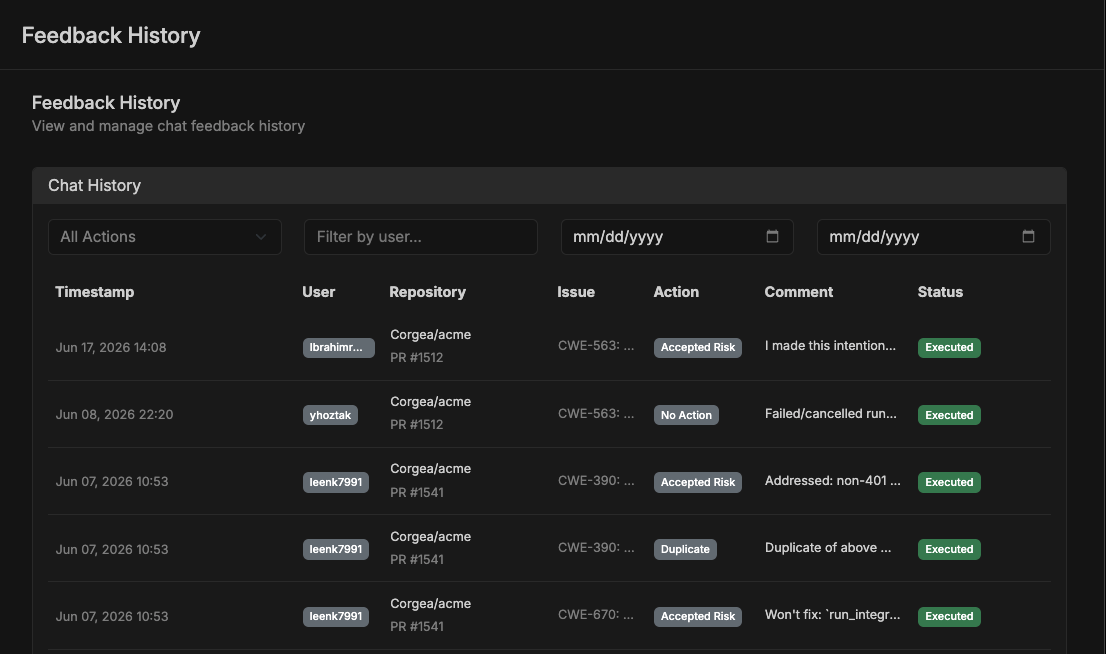The image size is (1106, 654).
Task: Open comment 'I made this intention...'
Action: (830, 346)
